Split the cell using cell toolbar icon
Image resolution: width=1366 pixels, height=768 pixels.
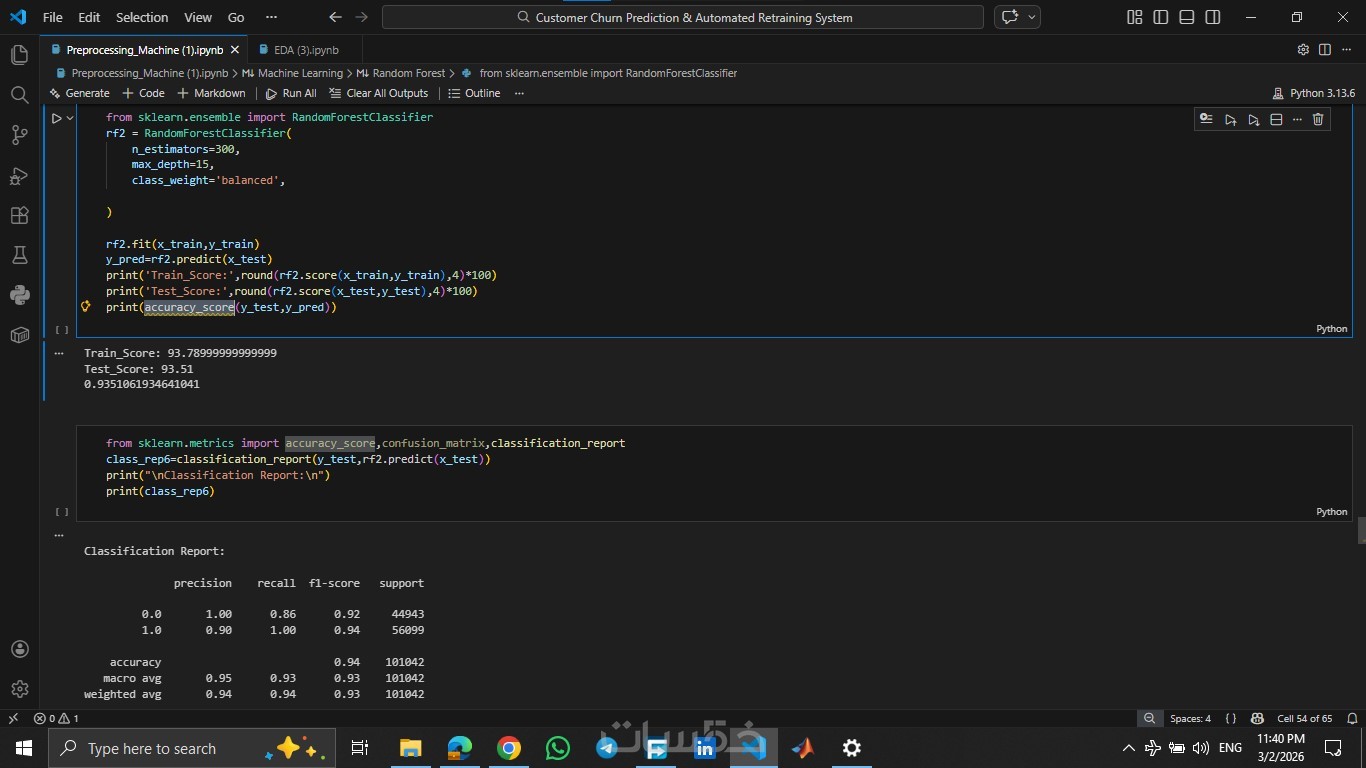1276,120
